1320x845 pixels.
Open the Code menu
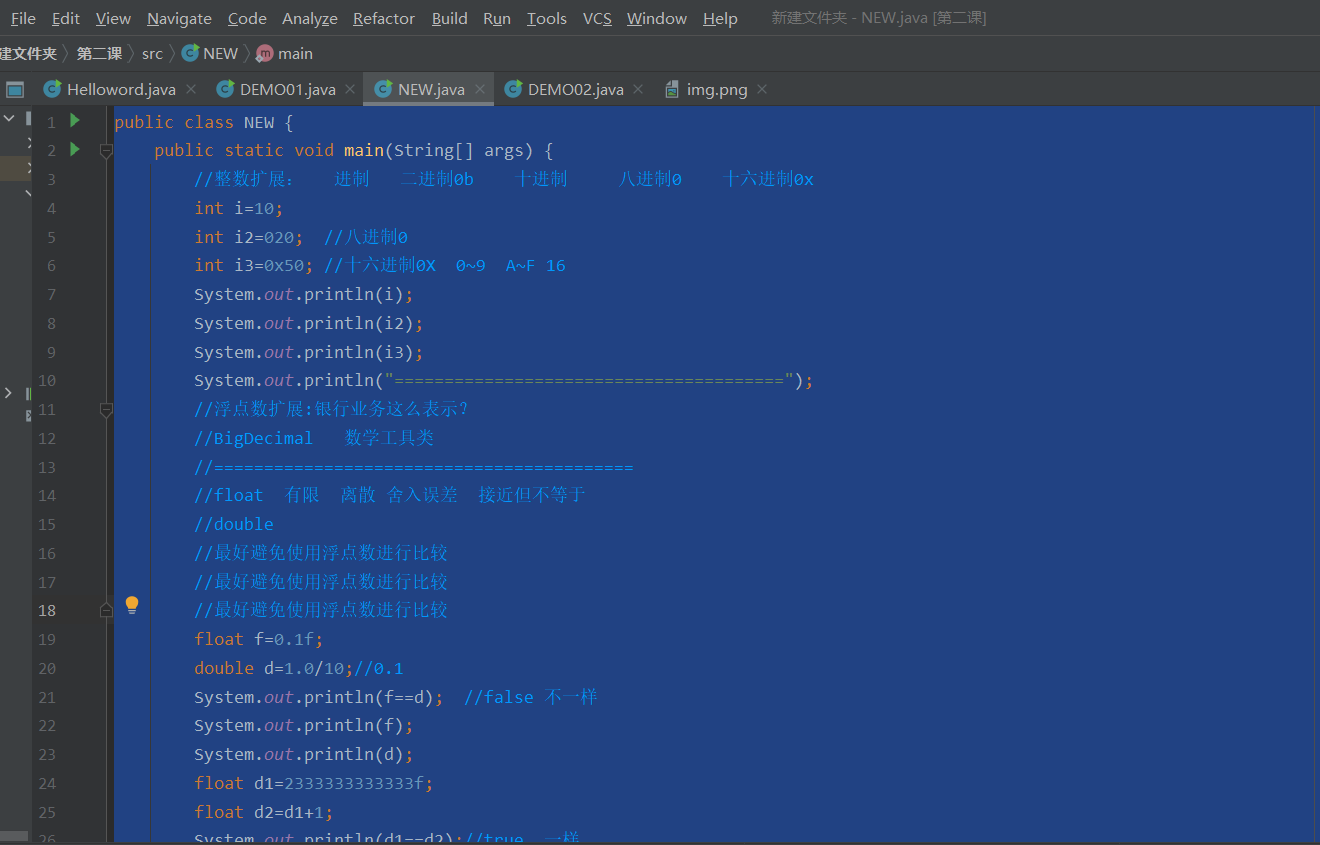pos(247,18)
